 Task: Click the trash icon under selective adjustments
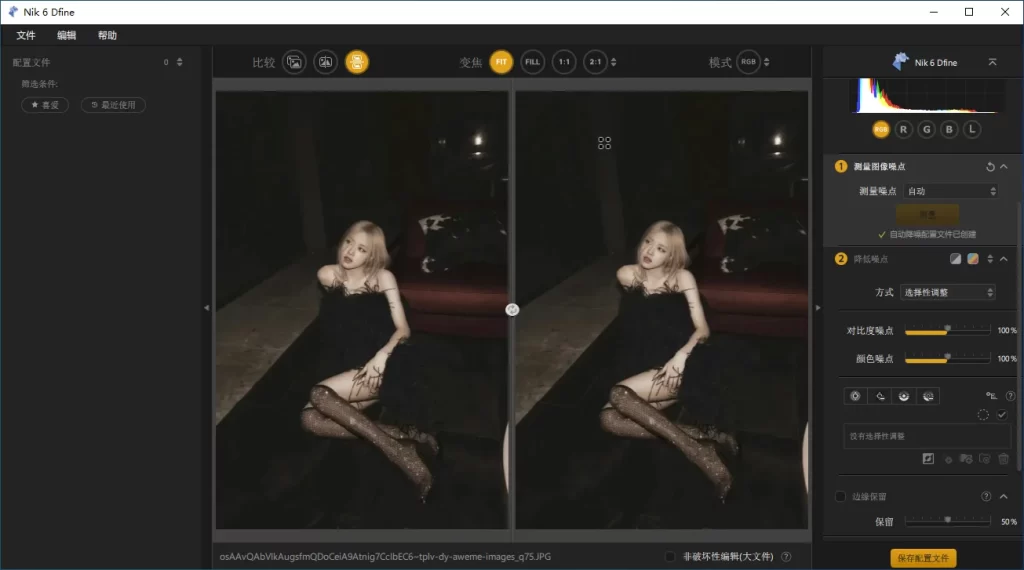point(1003,458)
